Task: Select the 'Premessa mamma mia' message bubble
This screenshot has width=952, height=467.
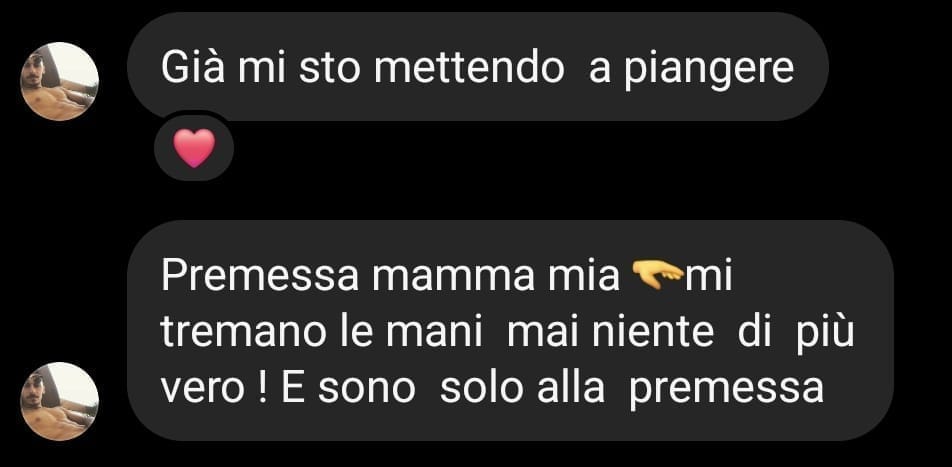Action: tap(510, 330)
